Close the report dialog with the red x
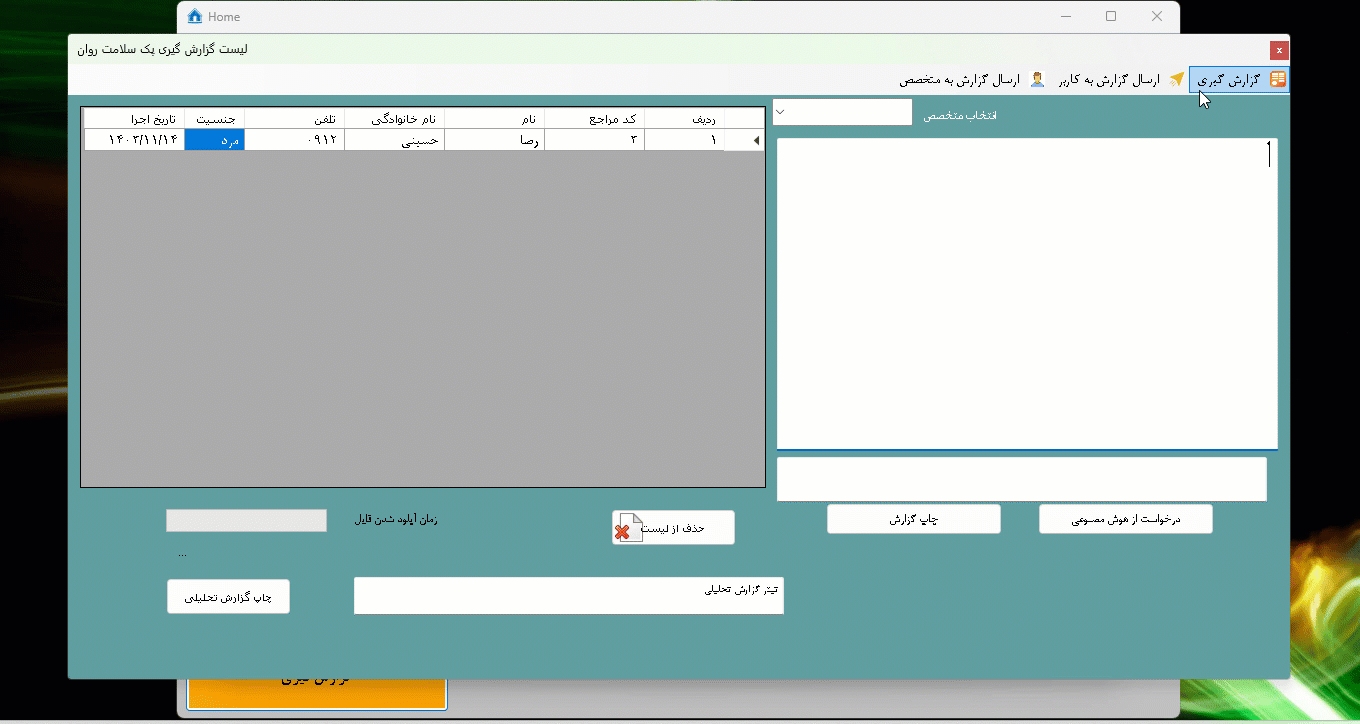 pyautogui.click(x=1278, y=50)
